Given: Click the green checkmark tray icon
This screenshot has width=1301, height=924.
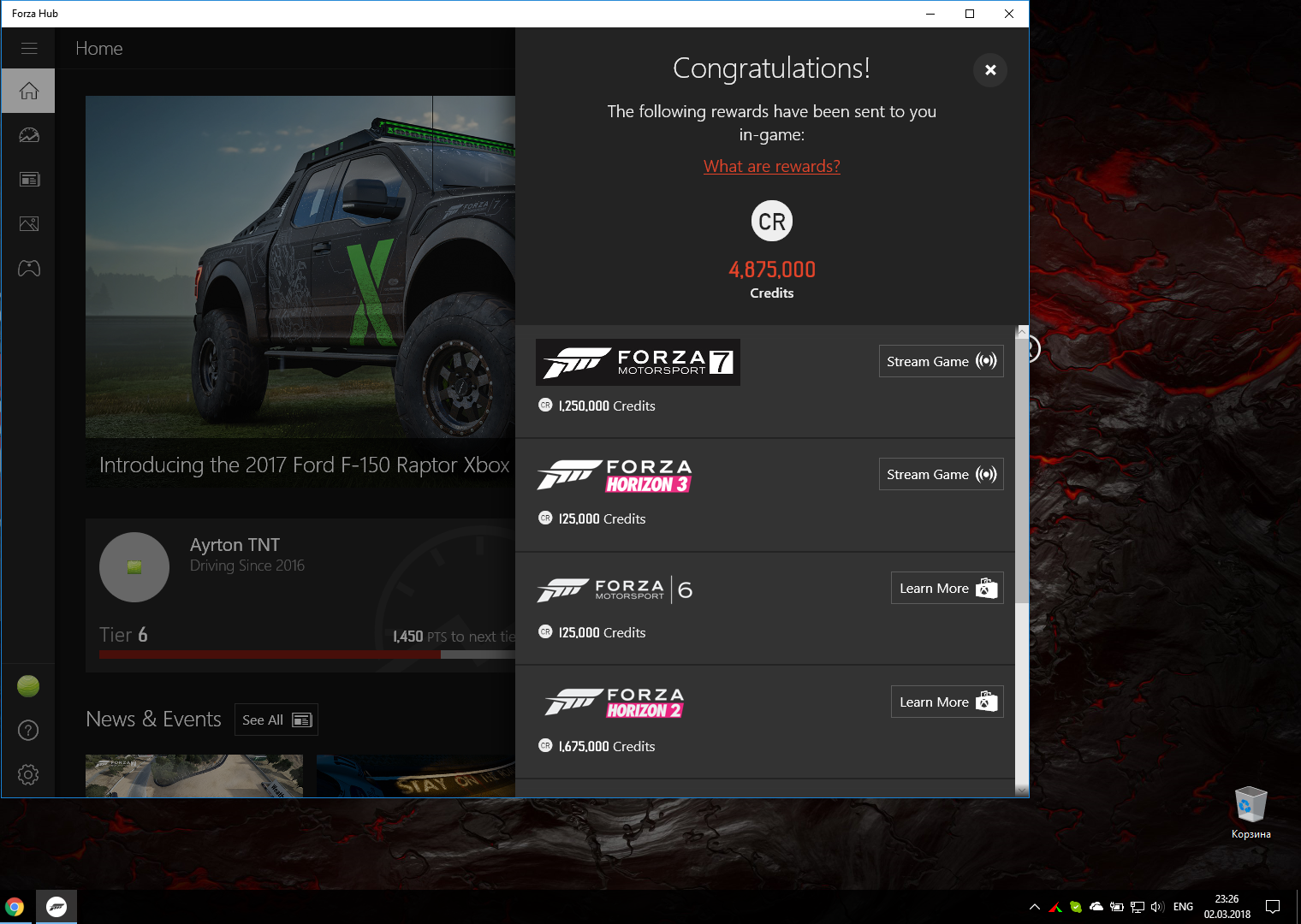Looking at the screenshot, I should coord(1076,907).
